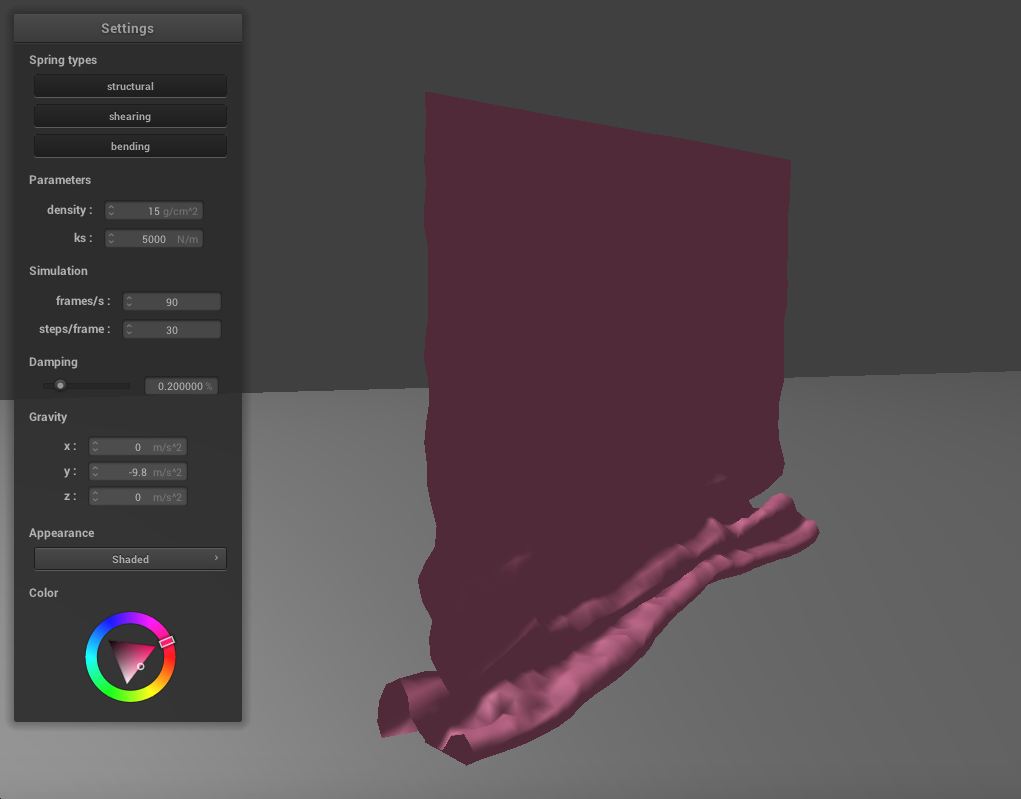Viewport: 1021px width, 799px height.
Task: Click the gravity y stepper arrows
Action: point(95,472)
